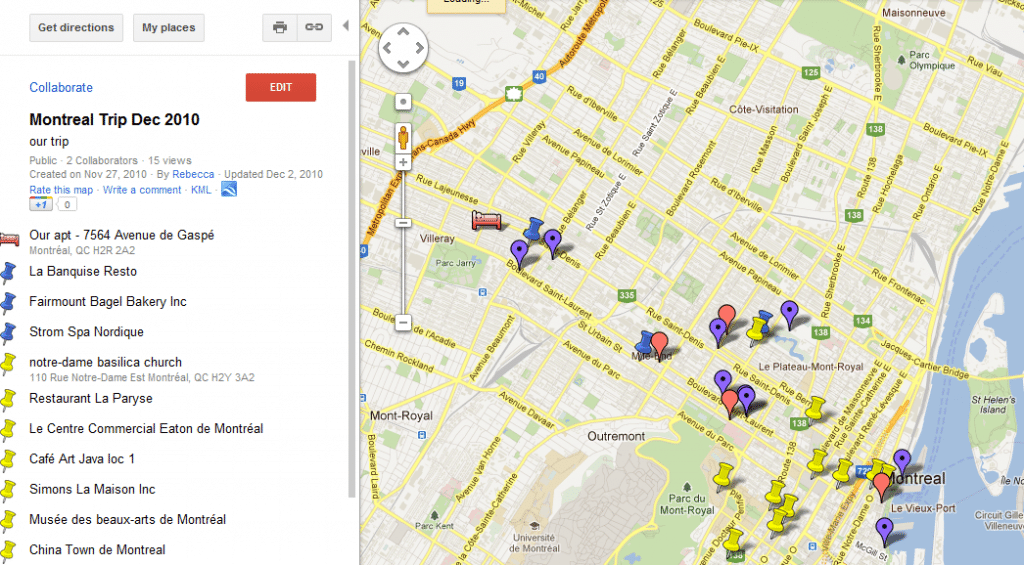Click Rate this map link
This screenshot has height=565, width=1024.
[61, 190]
